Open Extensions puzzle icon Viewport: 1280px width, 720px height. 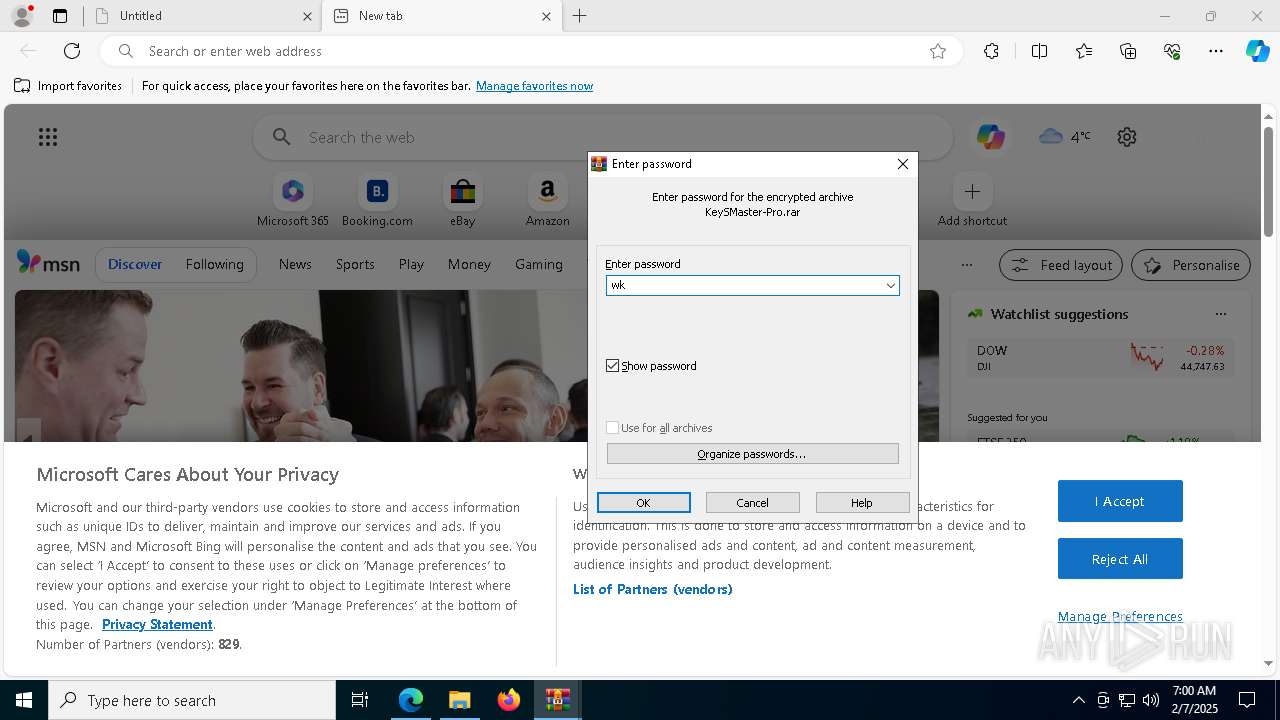991,51
